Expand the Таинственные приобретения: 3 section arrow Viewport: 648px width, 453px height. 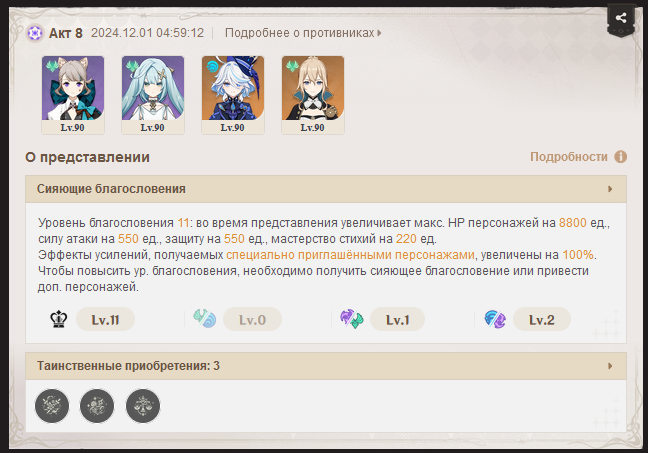coord(610,366)
